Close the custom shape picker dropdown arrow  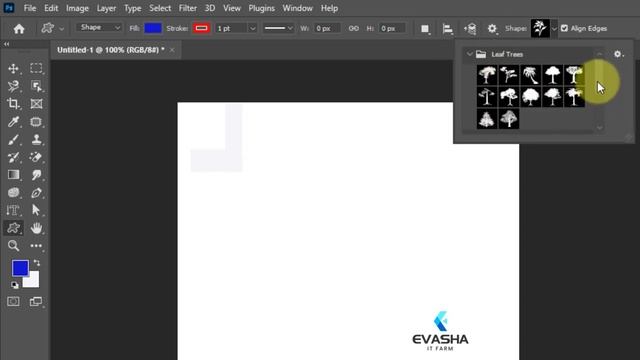tap(554, 29)
